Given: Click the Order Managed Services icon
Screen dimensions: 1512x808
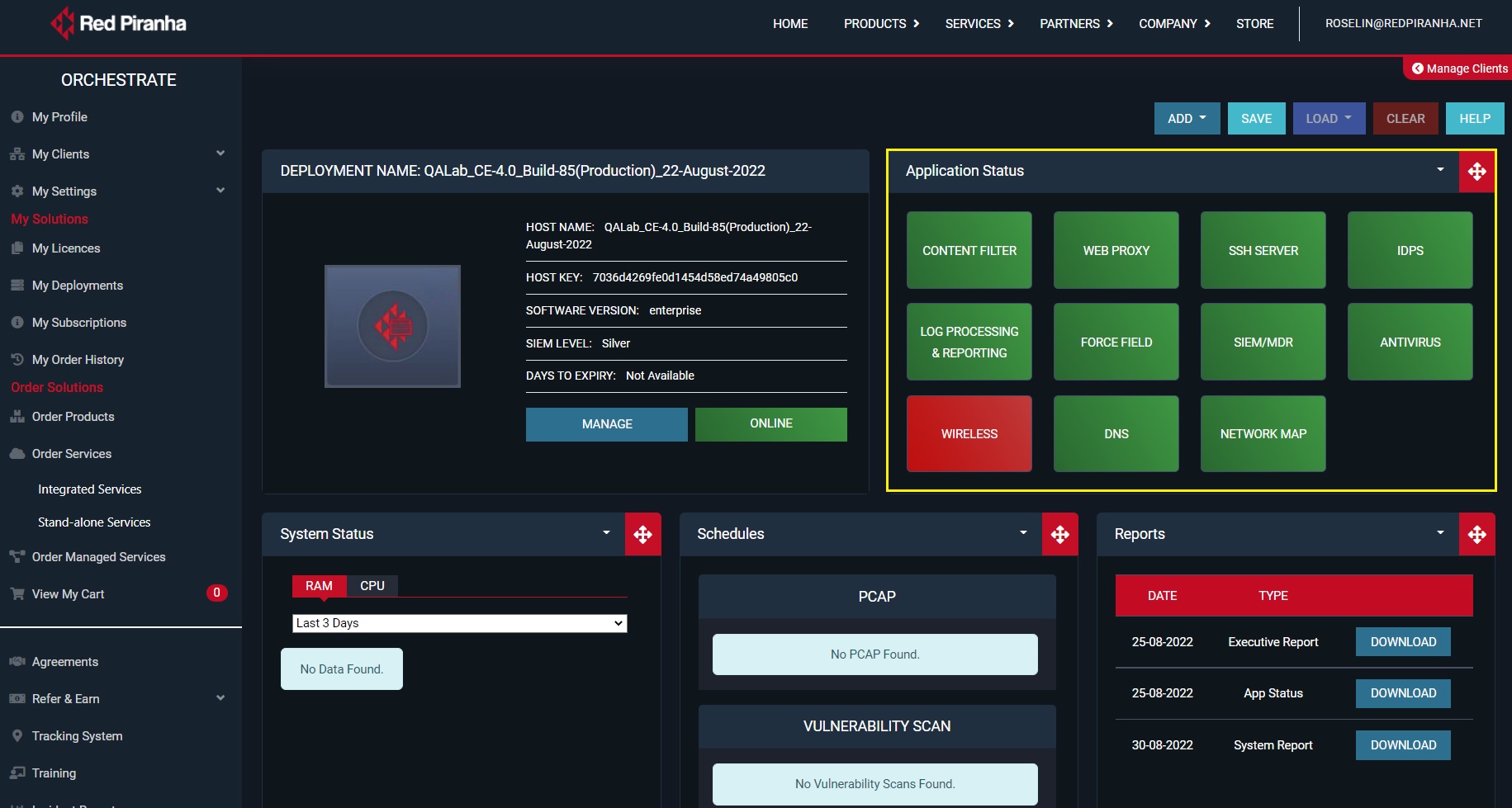Looking at the screenshot, I should [17, 557].
